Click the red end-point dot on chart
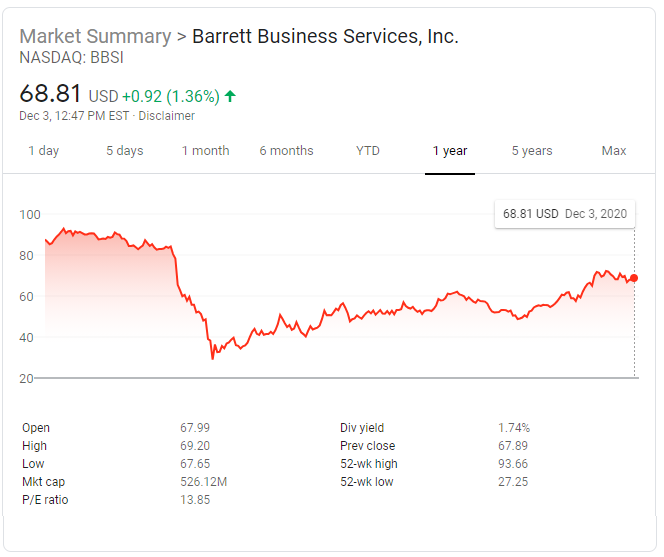Viewport: 664px width, 557px height. tap(634, 278)
